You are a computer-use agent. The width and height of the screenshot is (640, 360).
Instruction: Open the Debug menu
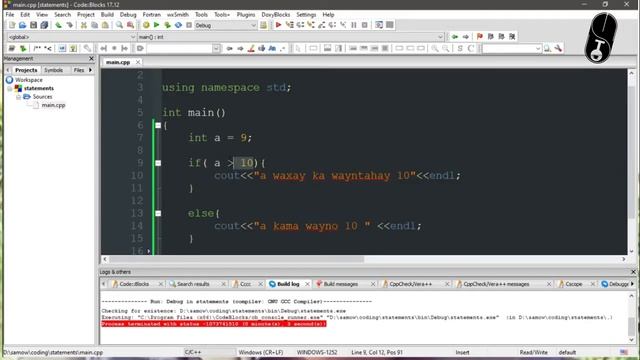click(128, 14)
